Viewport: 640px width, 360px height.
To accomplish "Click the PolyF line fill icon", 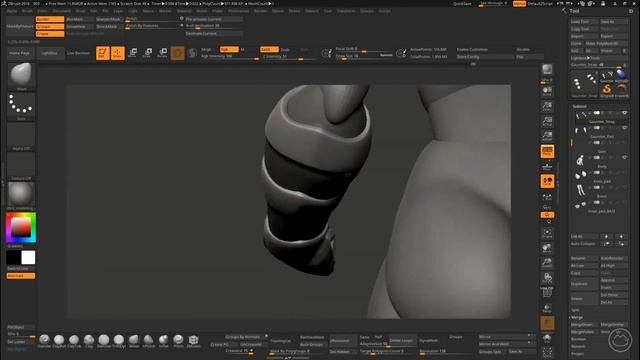I will (547, 292).
